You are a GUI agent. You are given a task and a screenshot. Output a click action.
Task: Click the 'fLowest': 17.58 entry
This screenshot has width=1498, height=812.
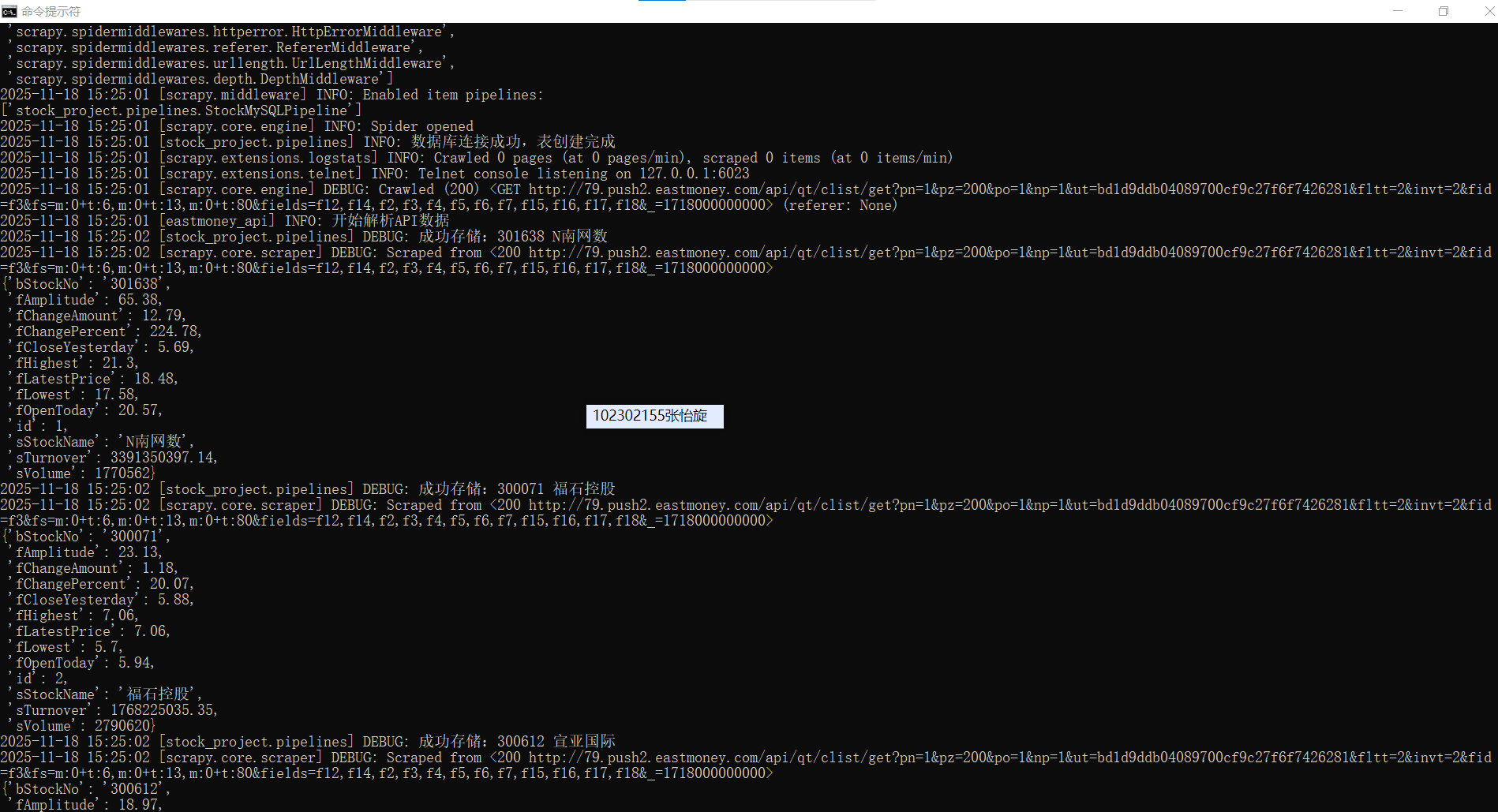(73, 395)
